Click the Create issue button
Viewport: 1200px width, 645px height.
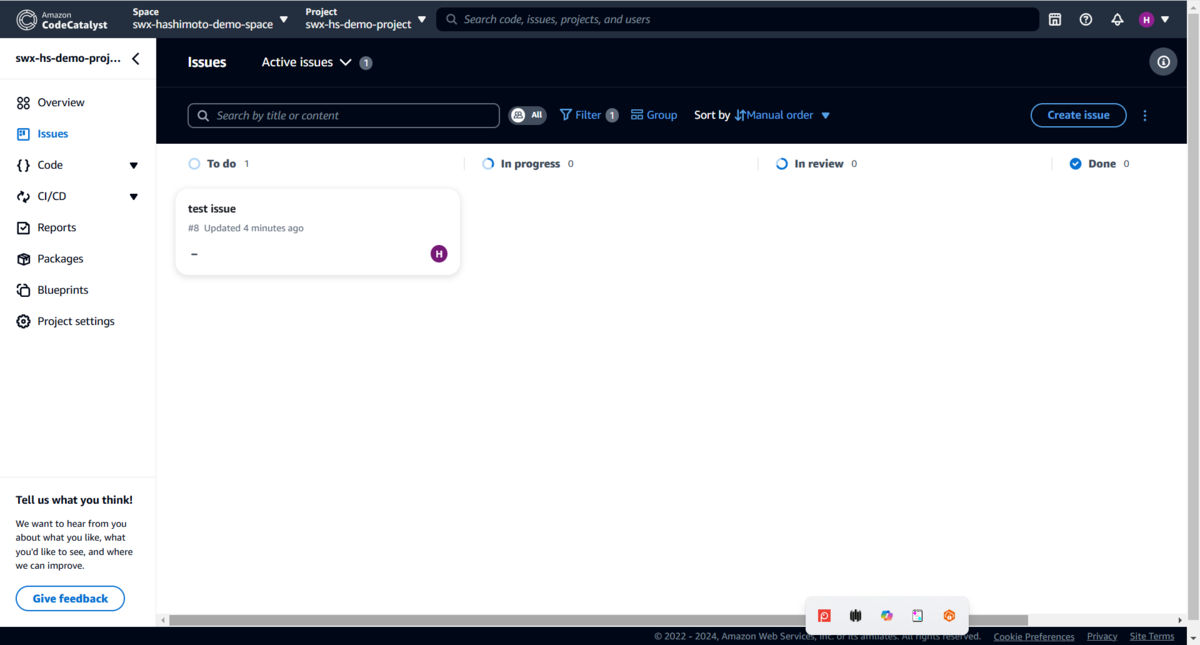[x=1078, y=115]
